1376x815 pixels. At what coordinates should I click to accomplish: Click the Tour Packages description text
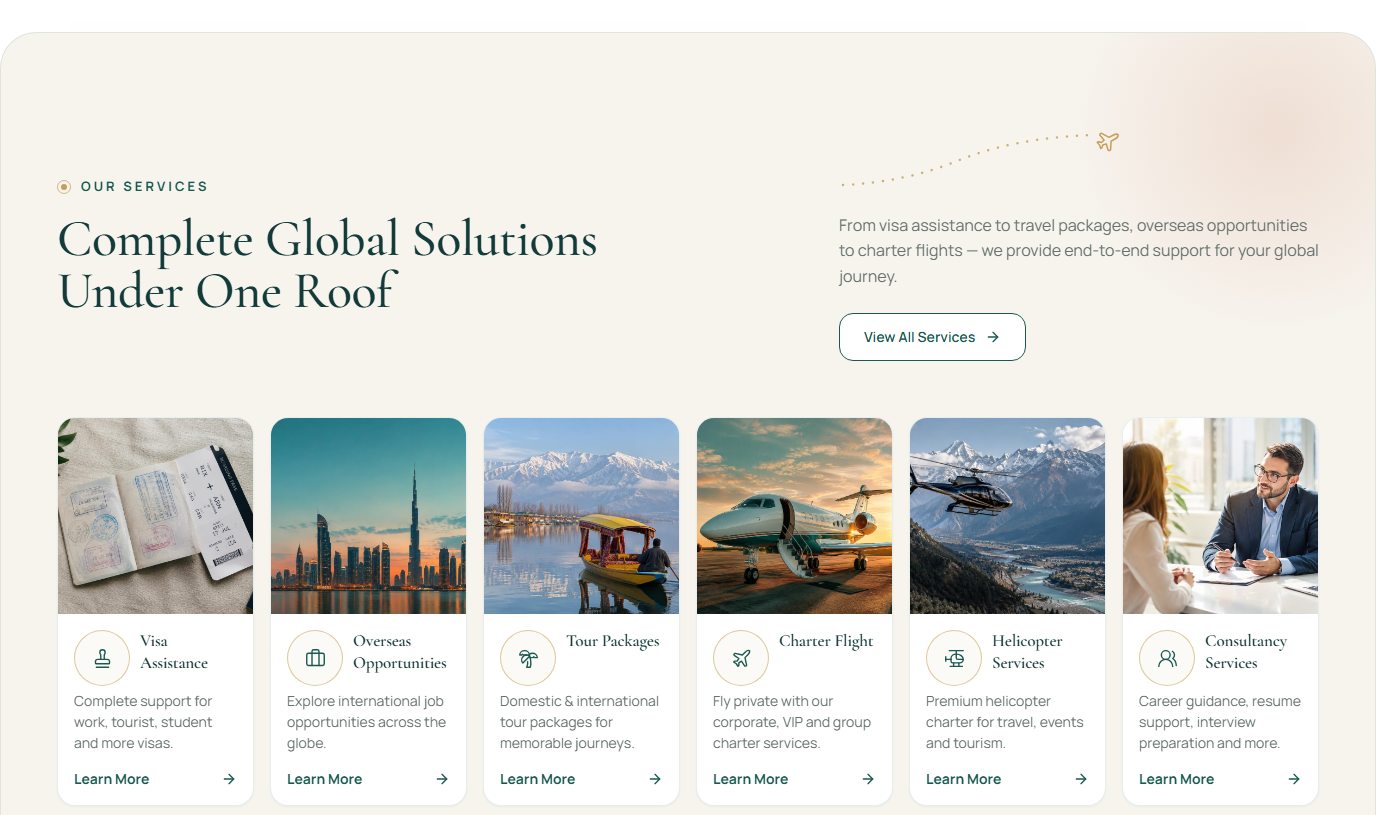tap(580, 722)
